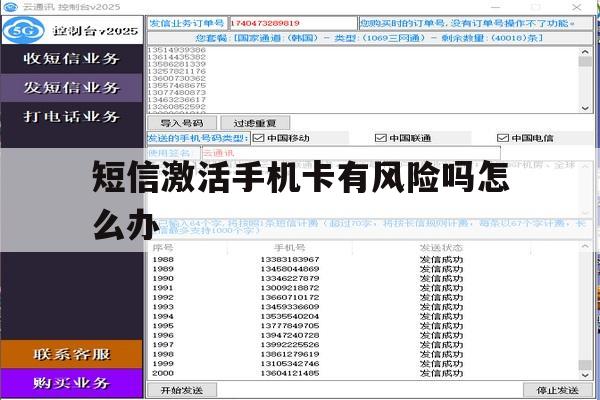This screenshot has height=400, width=600.
Task: Click the 发送状态 column header
Action: click(x=441, y=248)
